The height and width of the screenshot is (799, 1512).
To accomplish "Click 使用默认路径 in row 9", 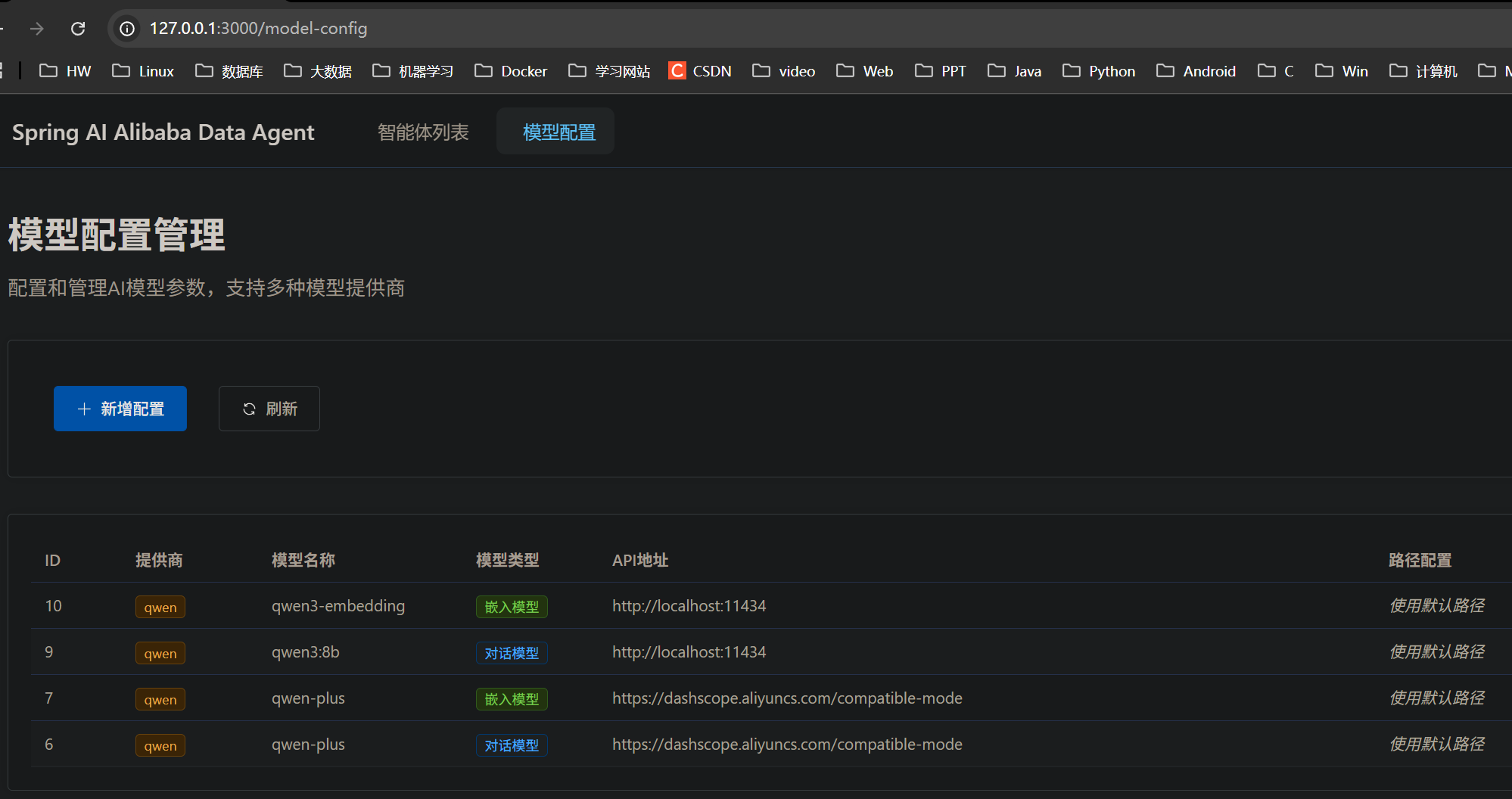I will click(1436, 652).
